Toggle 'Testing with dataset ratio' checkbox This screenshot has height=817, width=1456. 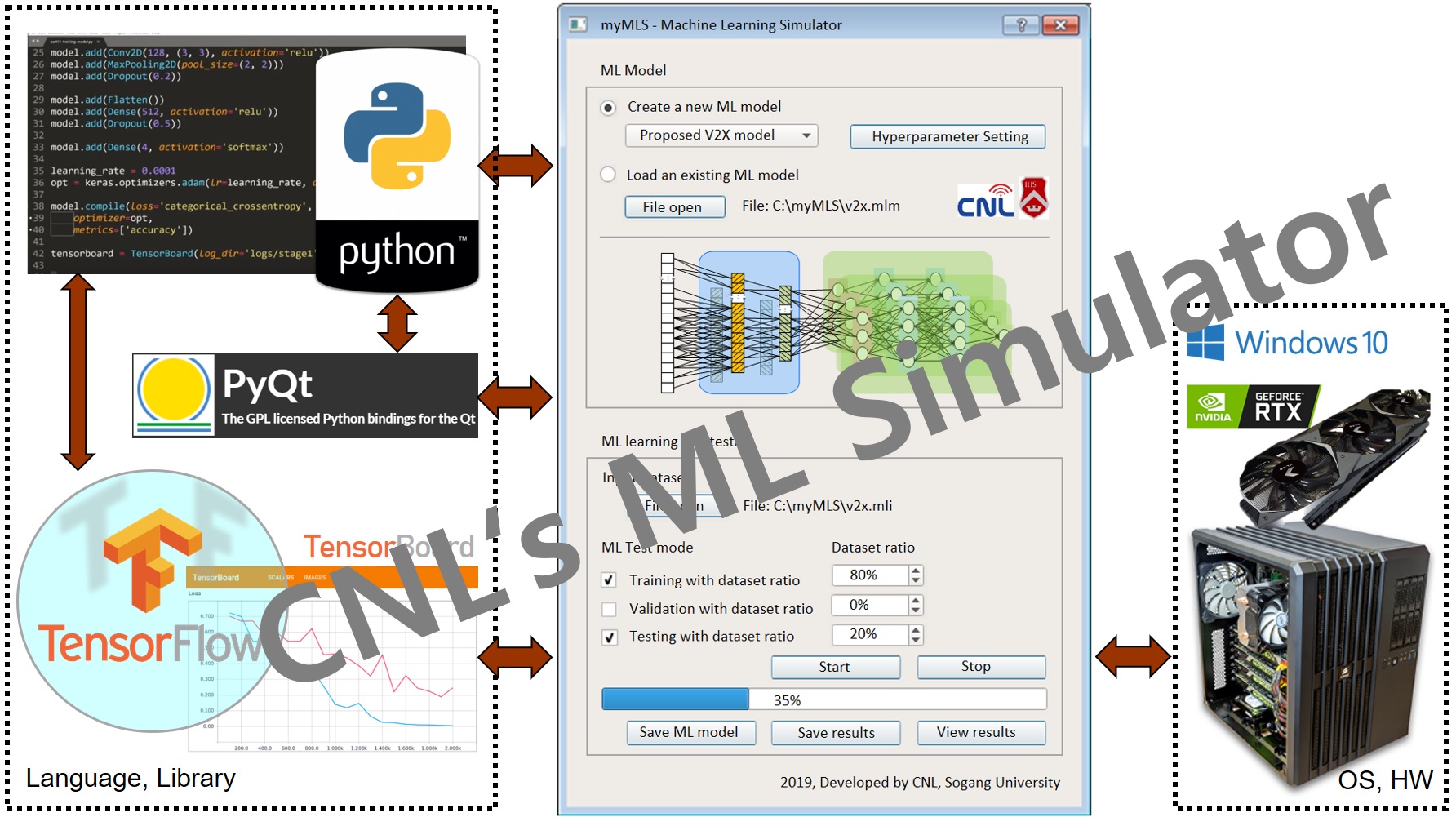[609, 637]
